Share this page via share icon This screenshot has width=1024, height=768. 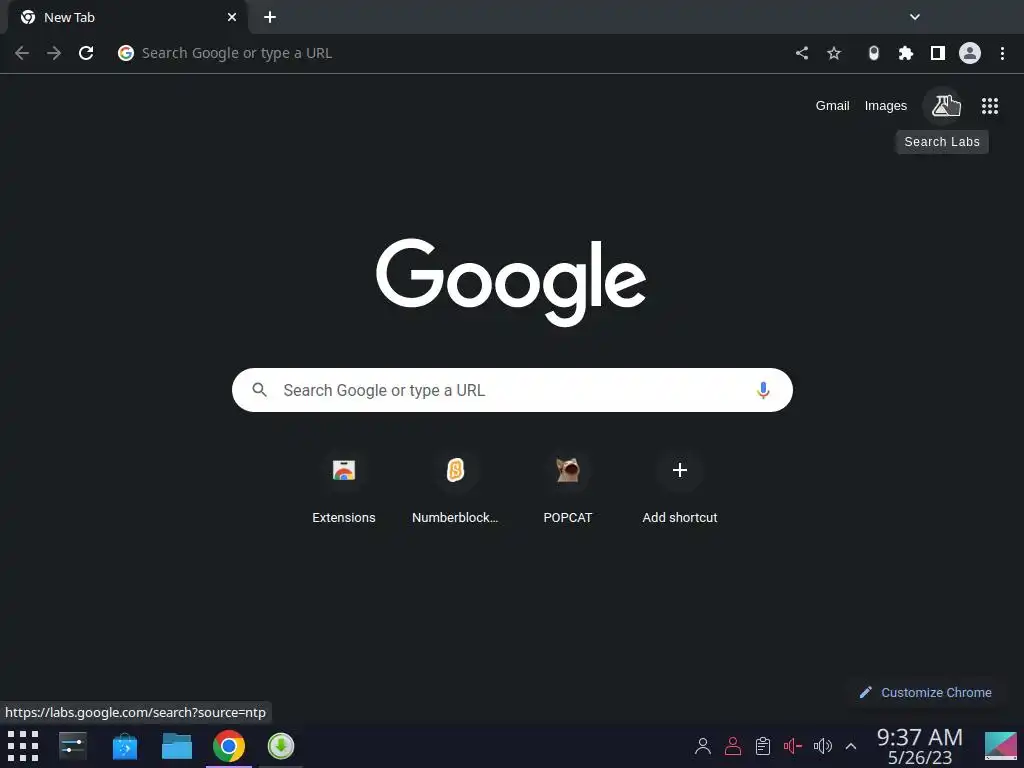802,53
